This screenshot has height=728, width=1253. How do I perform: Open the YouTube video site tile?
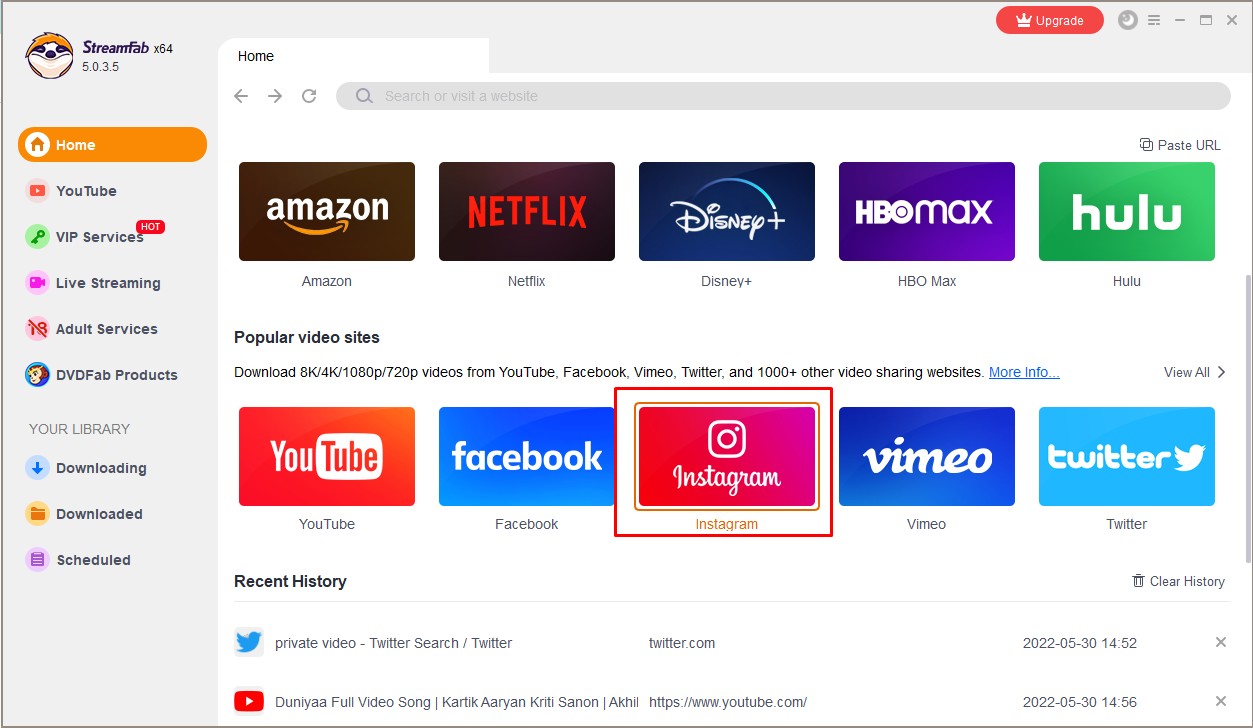327,456
